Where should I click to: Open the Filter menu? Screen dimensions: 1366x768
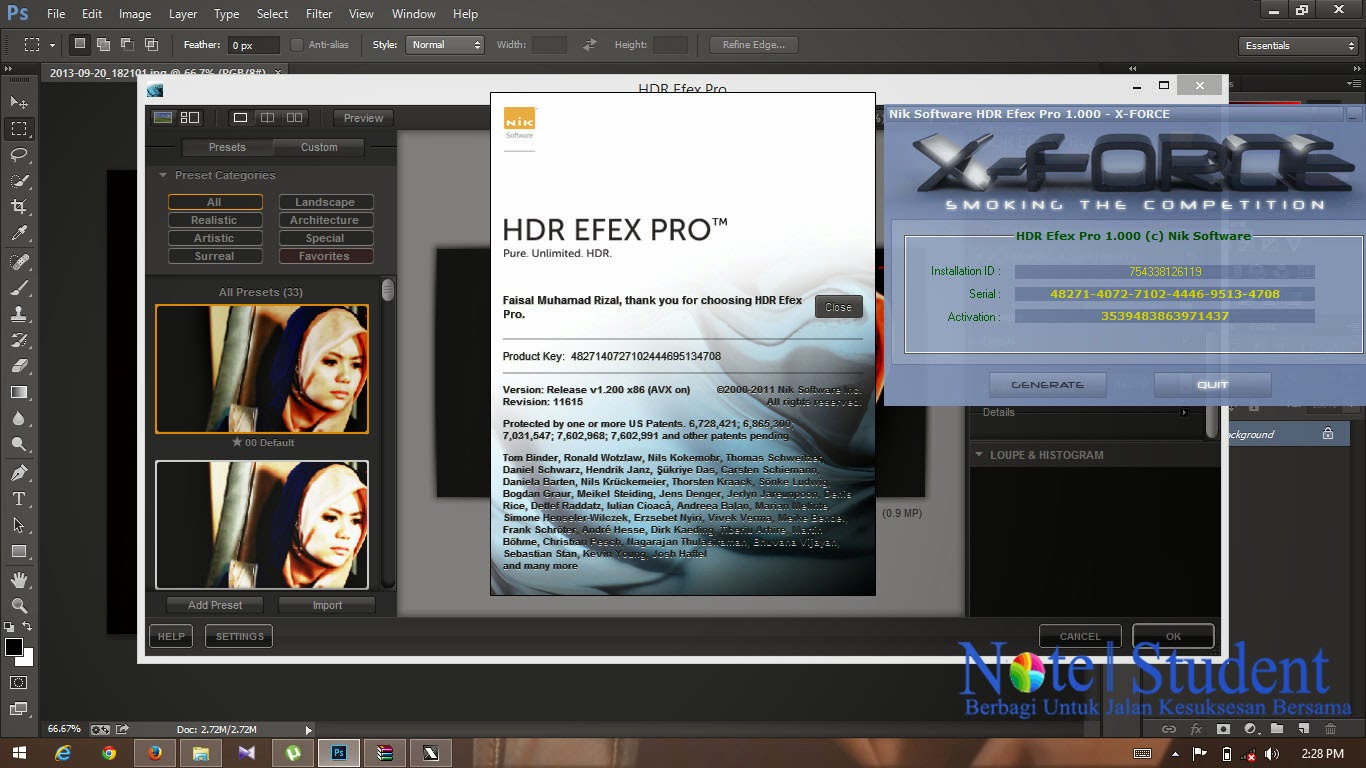coord(318,13)
